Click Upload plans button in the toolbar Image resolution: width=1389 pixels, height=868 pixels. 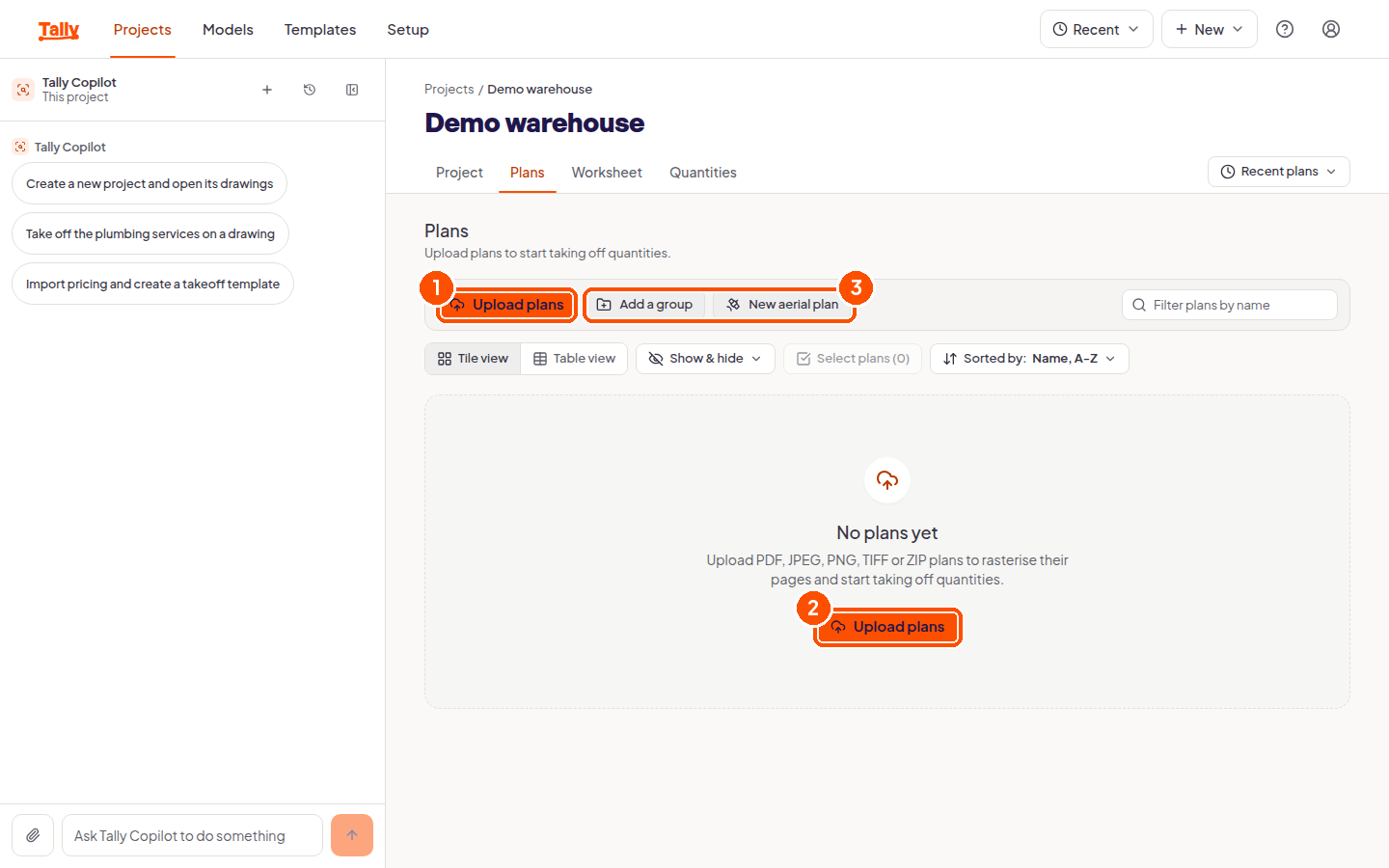coord(507,305)
